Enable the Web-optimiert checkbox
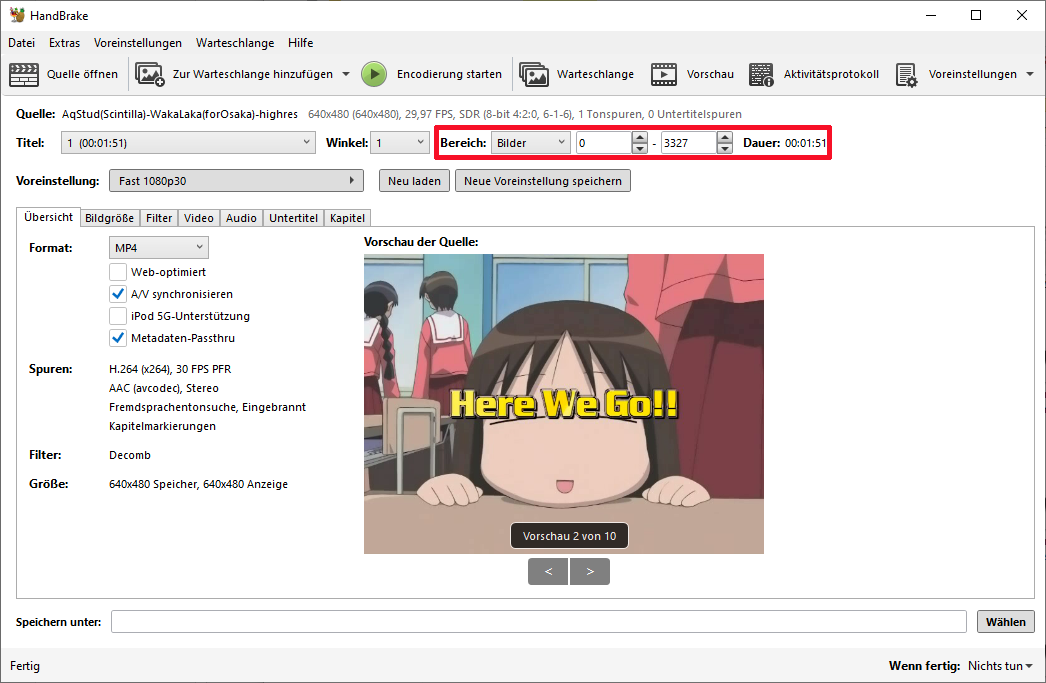1046x683 pixels. [118, 271]
